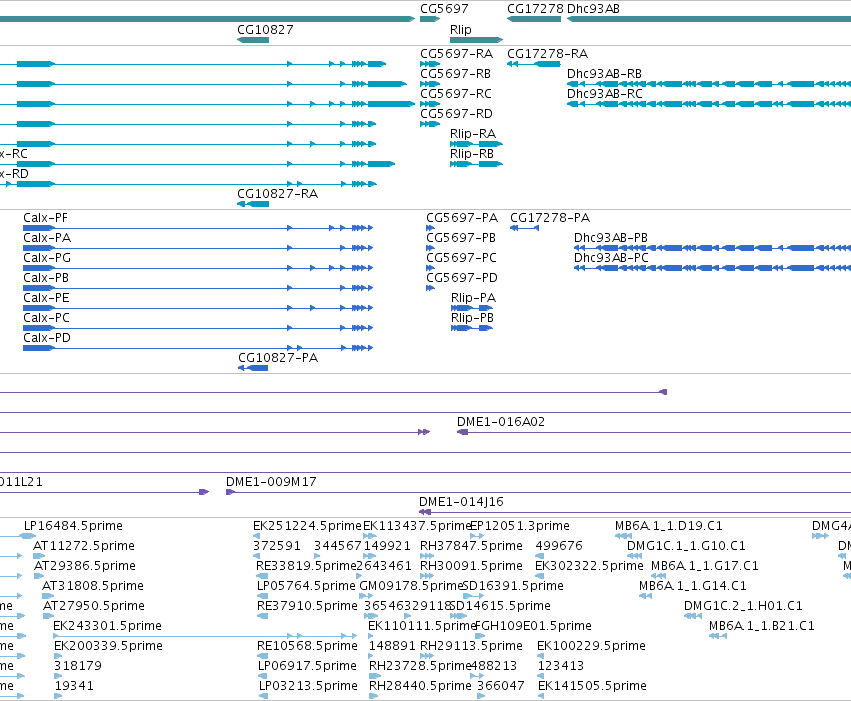Click the CG17278-RA transcript label
Screen dimensions: 851x701
coord(548,54)
